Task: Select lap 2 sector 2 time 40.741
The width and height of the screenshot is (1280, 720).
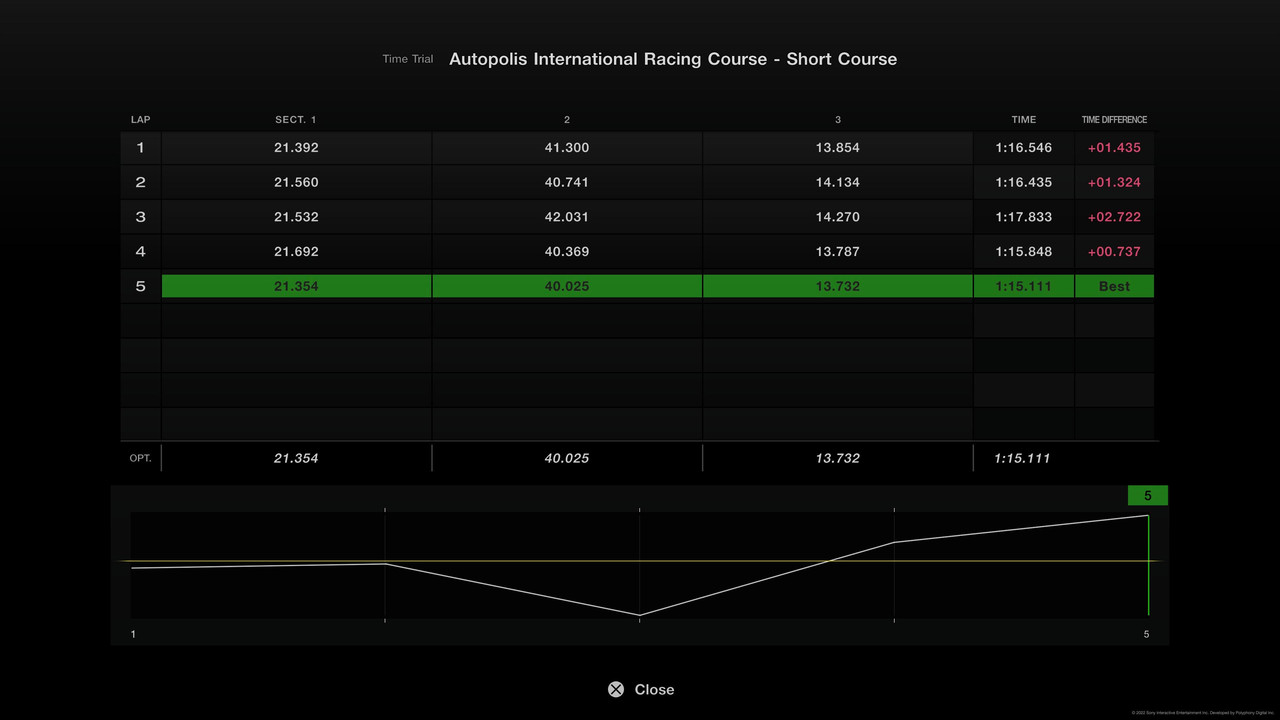Action: point(567,182)
